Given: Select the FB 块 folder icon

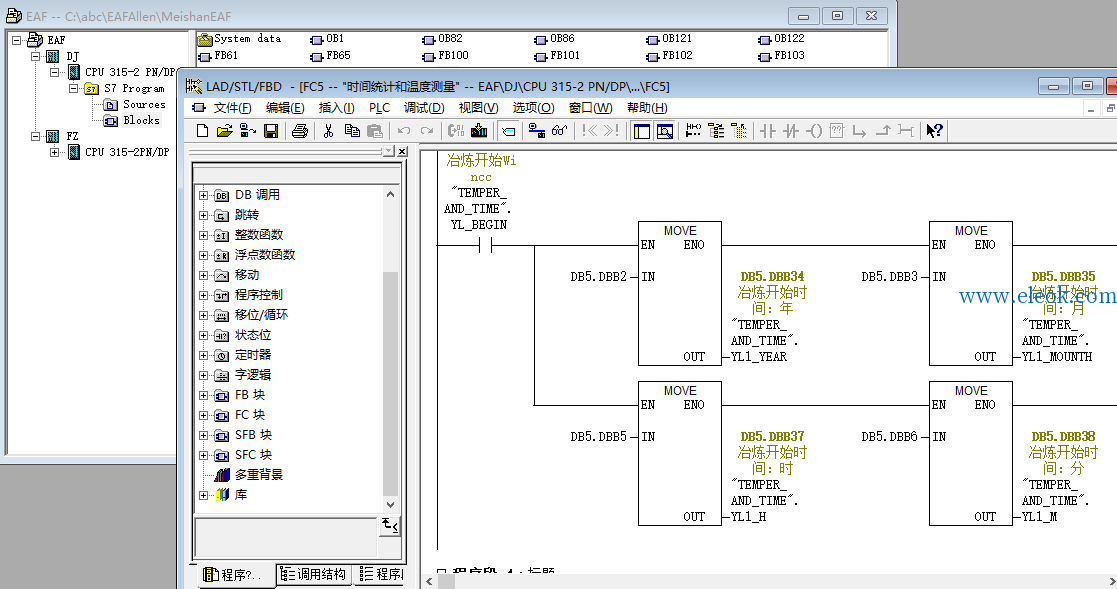Looking at the screenshot, I should [222, 395].
